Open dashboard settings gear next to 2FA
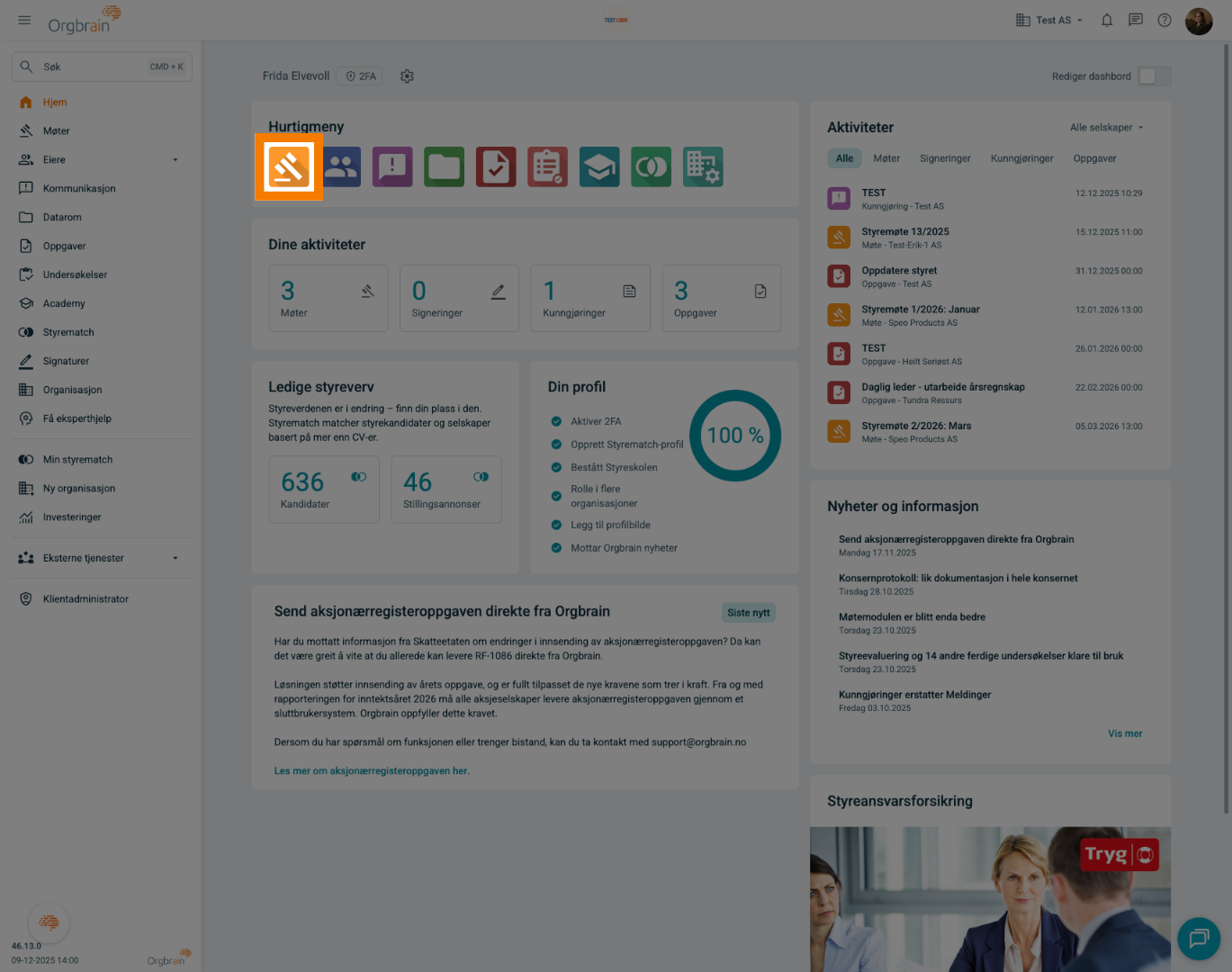1232x972 pixels. coord(407,76)
